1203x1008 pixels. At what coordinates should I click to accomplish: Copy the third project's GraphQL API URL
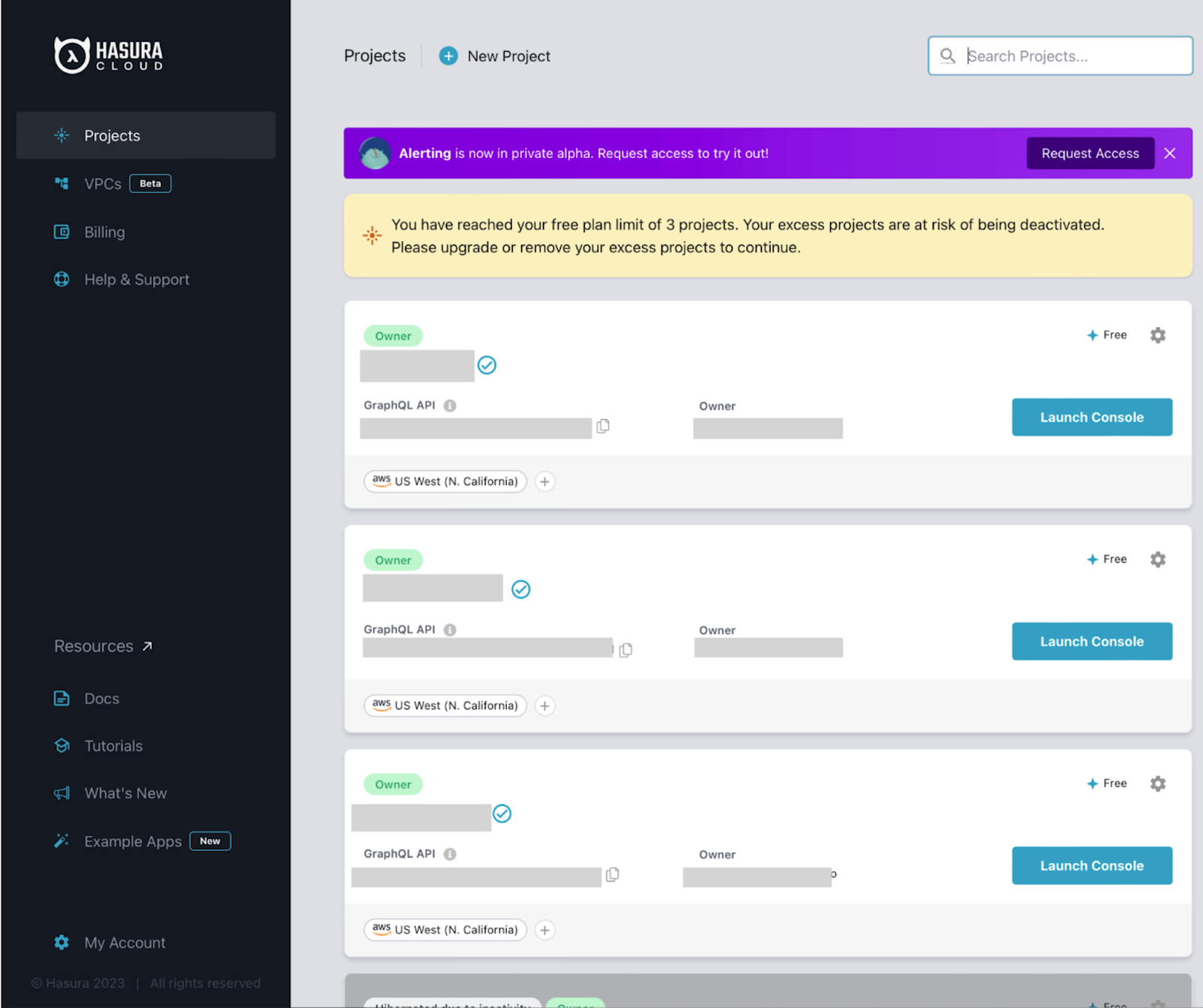[x=613, y=874]
